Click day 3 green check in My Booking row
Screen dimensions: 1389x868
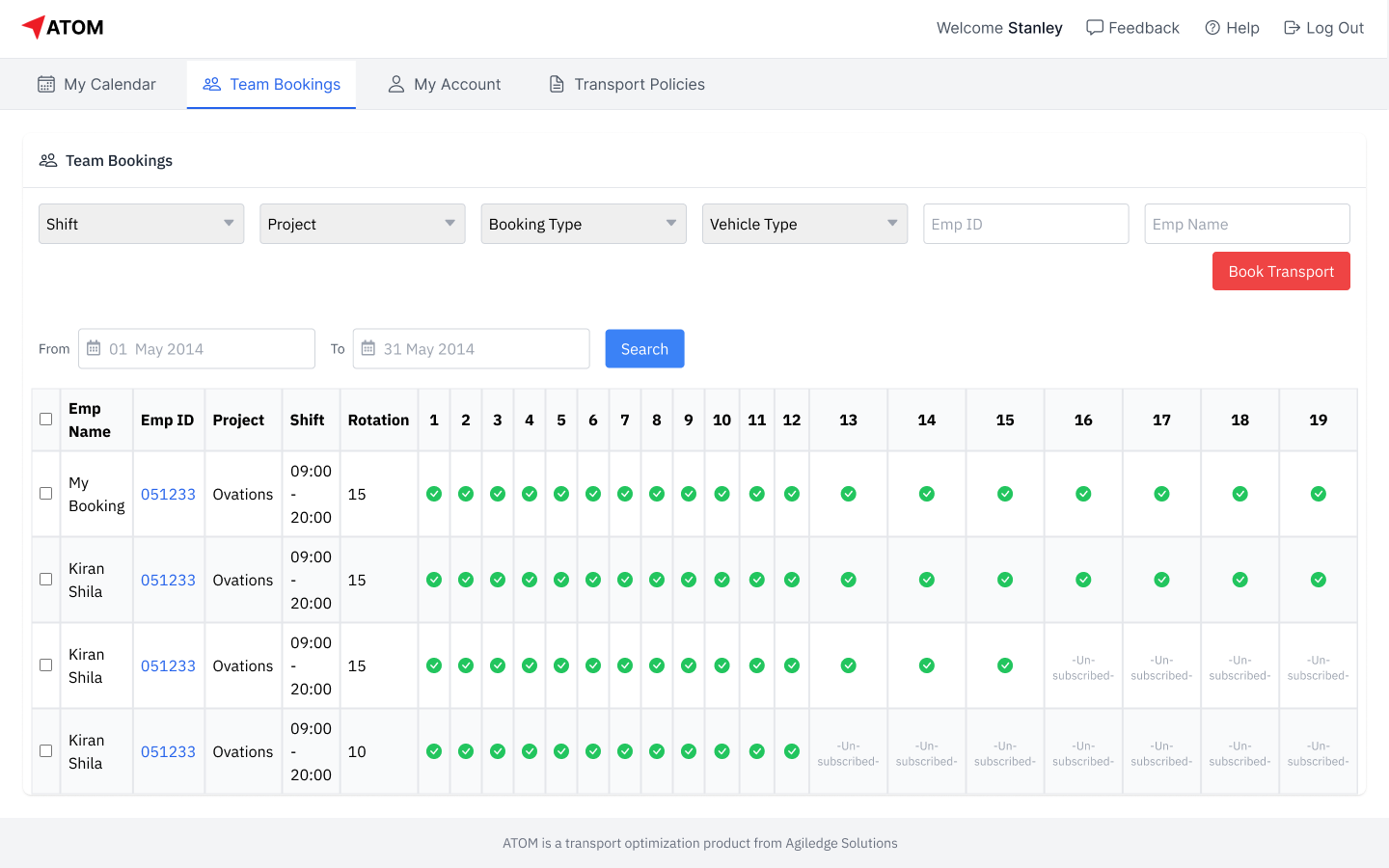pyautogui.click(x=498, y=494)
